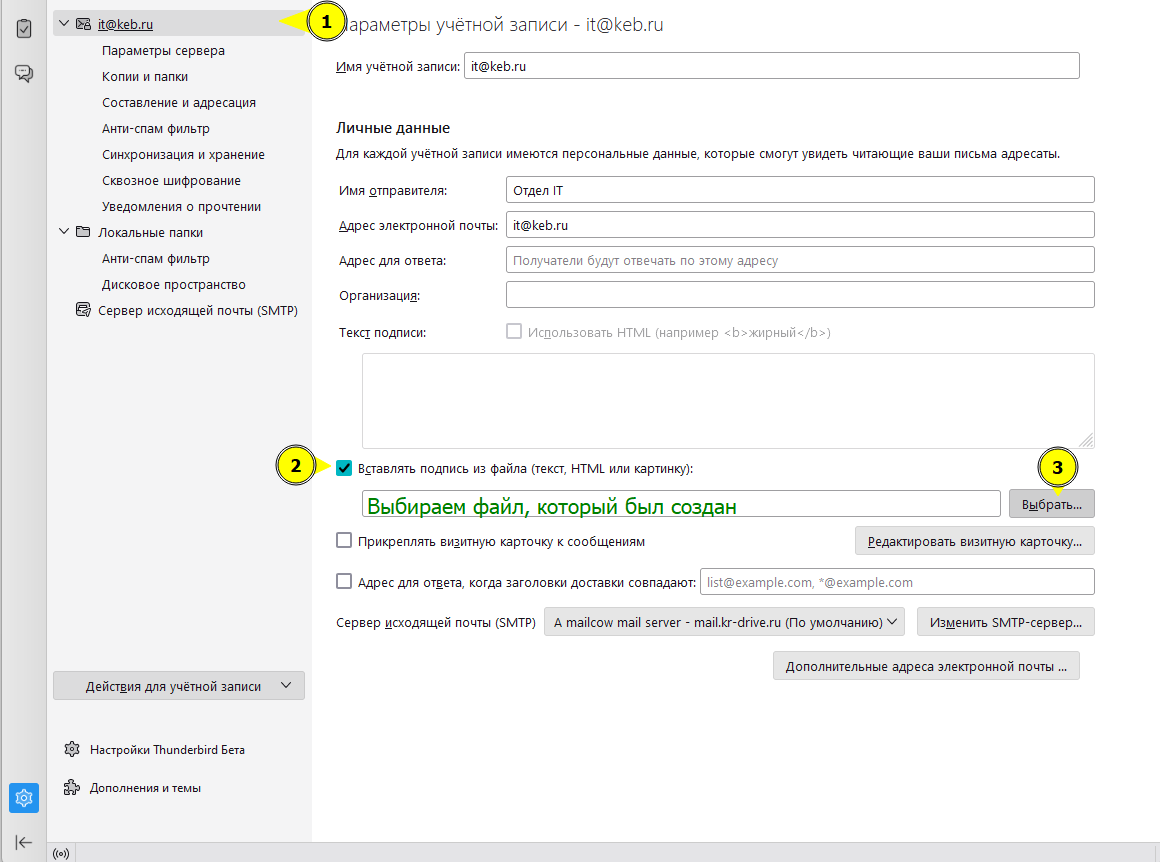The width and height of the screenshot is (1160, 862).
Task: Toggle reply address when headers match
Action: point(344,581)
